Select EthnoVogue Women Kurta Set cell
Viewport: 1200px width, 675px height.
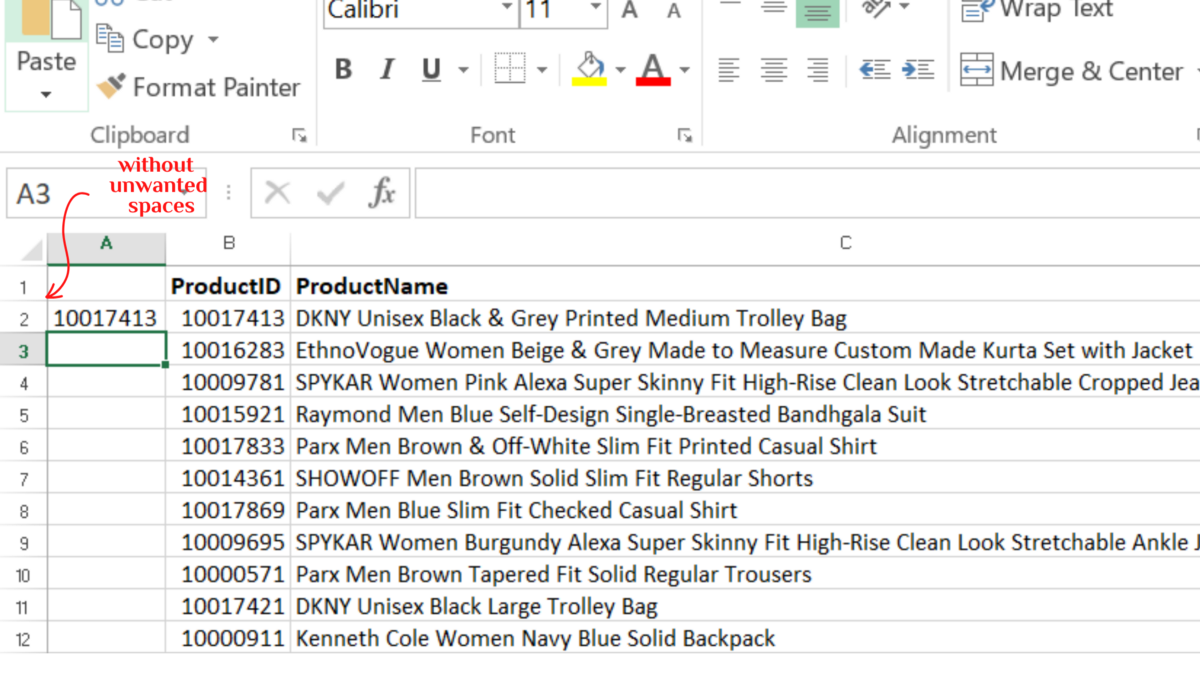745,351
